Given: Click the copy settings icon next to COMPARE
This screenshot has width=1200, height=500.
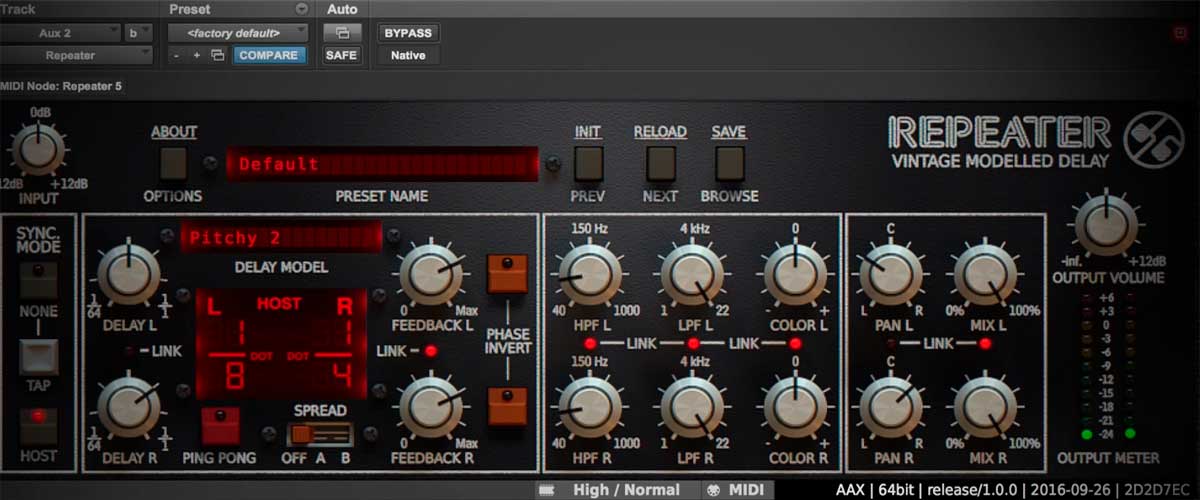Looking at the screenshot, I should 217,56.
